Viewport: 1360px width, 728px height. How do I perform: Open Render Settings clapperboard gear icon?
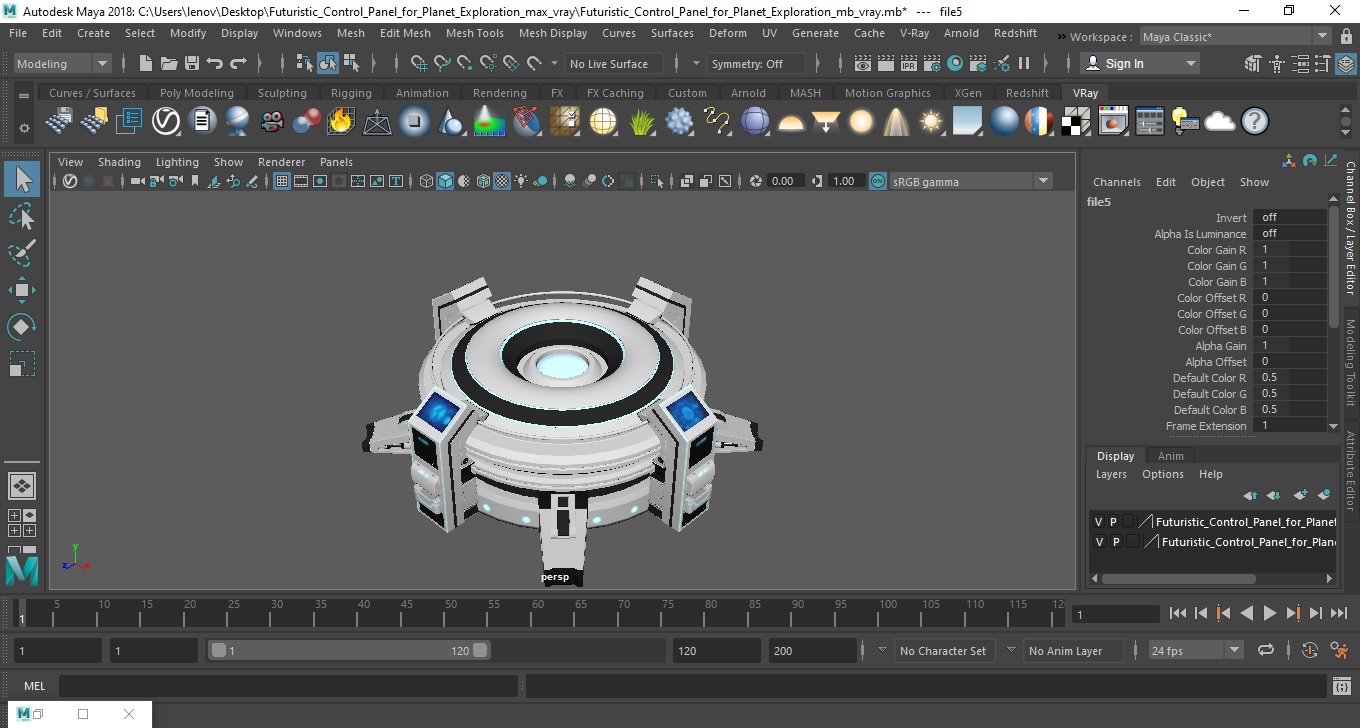tap(932, 63)
